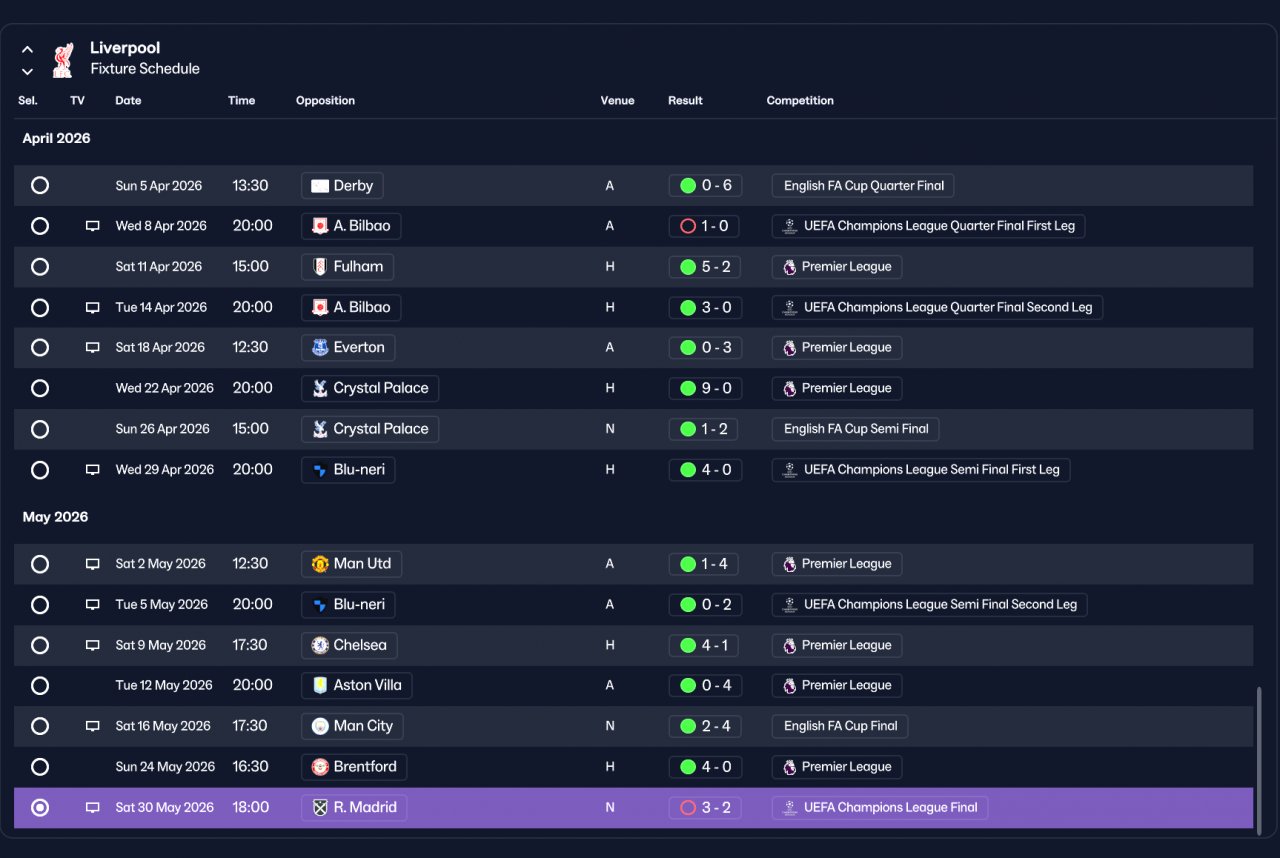Click the red loss indicator for R. Madrid 3 - 2
Screen dimensions: 1280x858
click(688, 807)
